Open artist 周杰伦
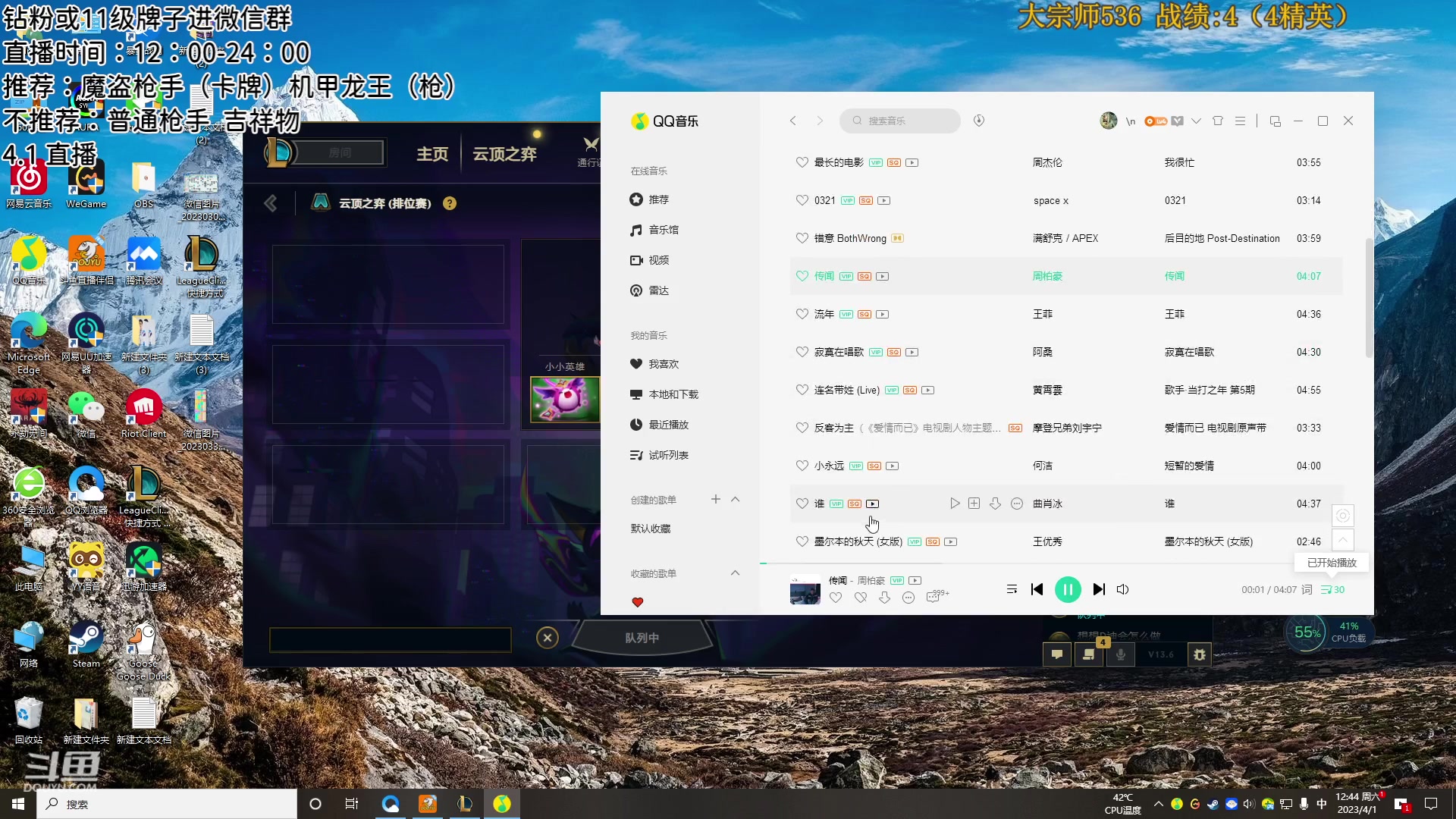Image resolution: width=1456 pixels, height=819 pixels. [x=1047, y=162]
